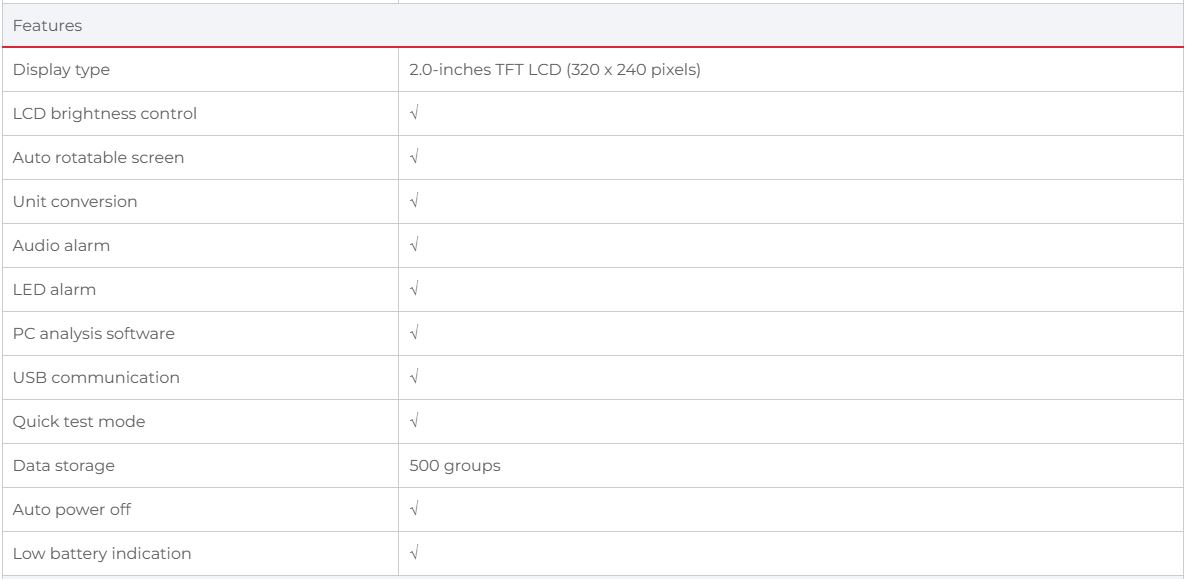
Task: Click the checkmark for Low battery indication
Action: (414, 554)
